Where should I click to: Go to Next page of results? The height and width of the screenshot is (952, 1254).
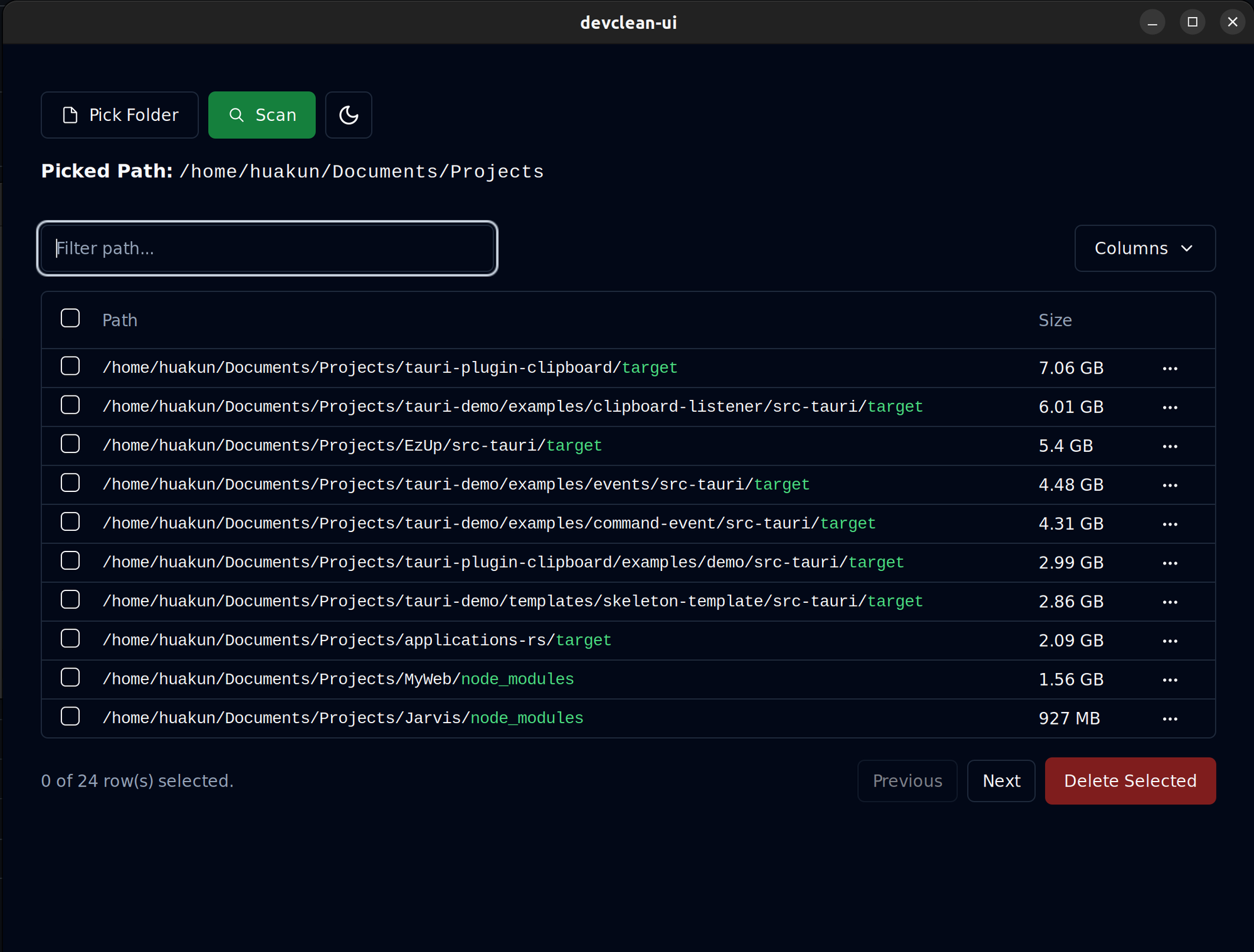[x=1001, y=781]
